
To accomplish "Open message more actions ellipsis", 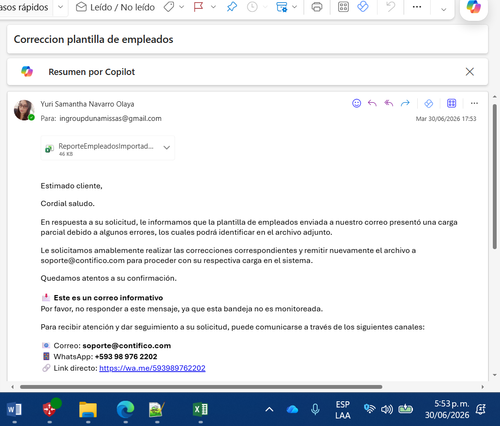I will tap(474, 103).
